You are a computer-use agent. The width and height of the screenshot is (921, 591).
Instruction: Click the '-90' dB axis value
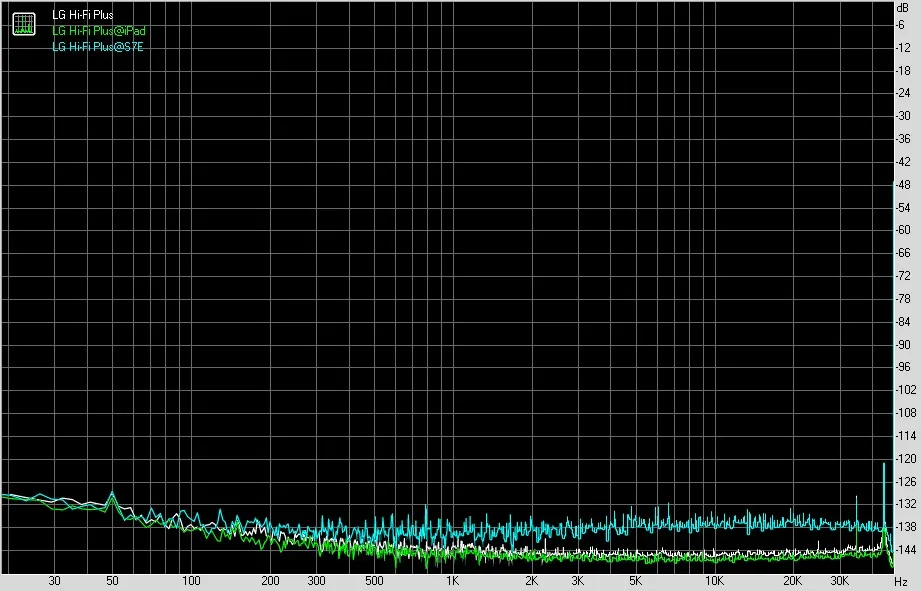(x=903, y=345)
